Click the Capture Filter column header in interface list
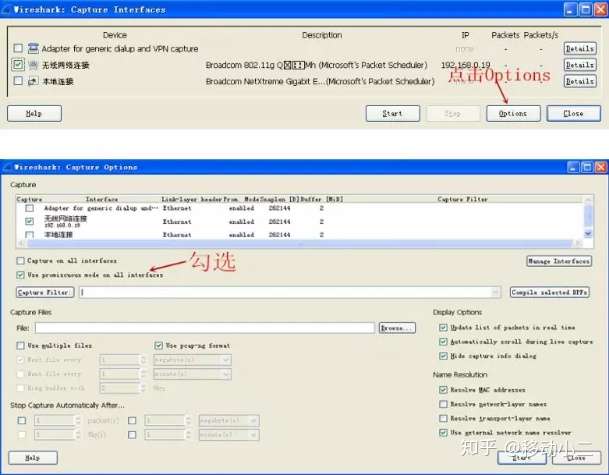Image resolution: width=609 pixels, height=475 pixels. point(462,199)
